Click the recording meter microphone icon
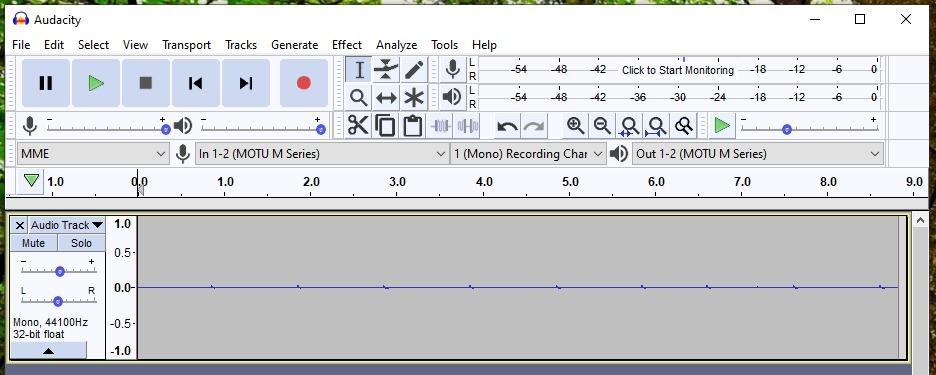 452,69
